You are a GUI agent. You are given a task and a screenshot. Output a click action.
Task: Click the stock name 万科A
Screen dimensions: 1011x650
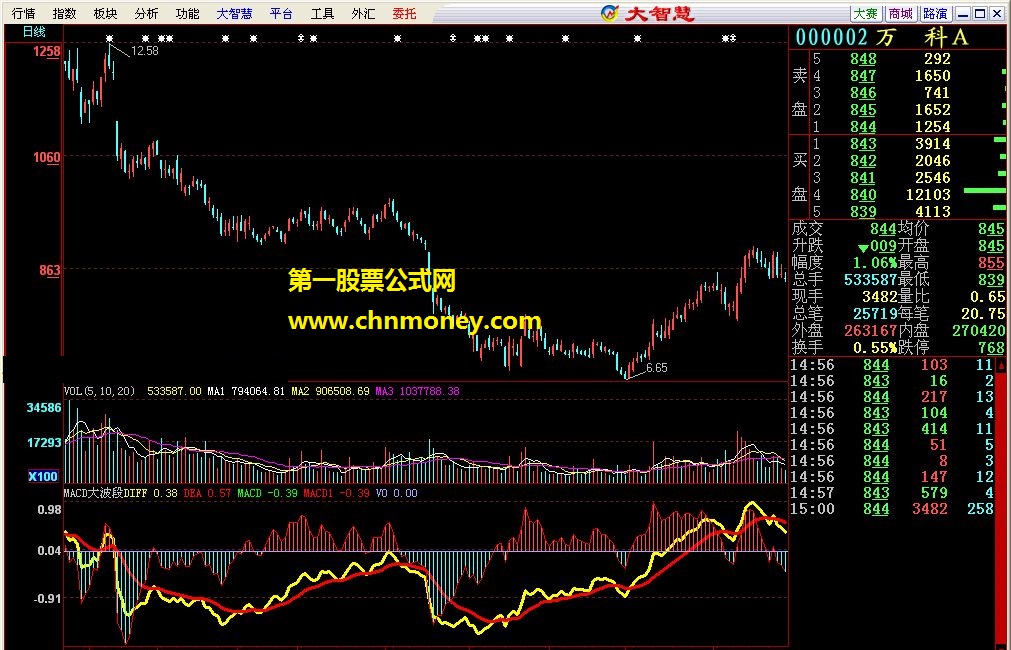[x=921, y=37]
